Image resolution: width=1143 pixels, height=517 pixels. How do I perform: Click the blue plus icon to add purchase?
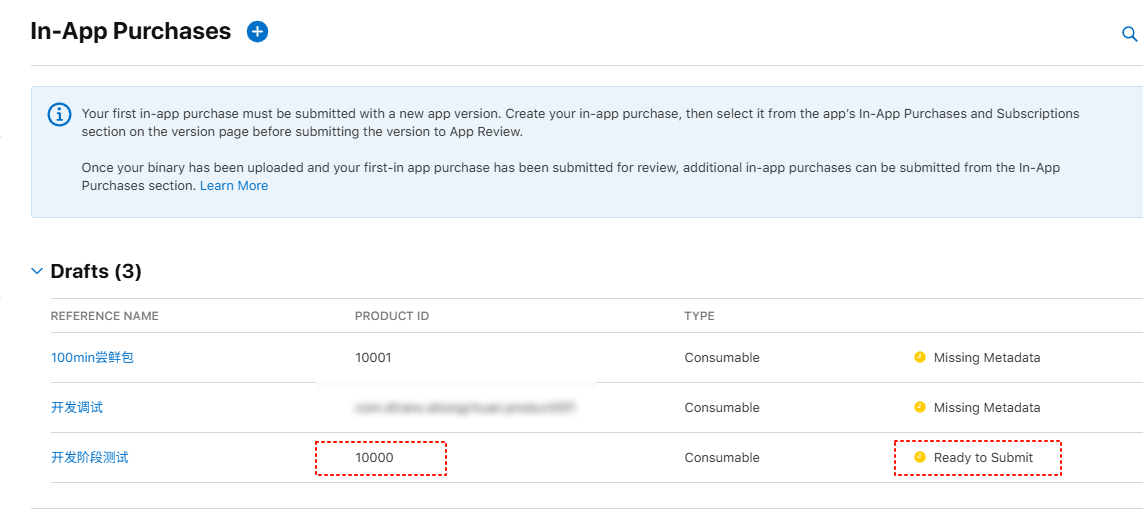tap(257, 32)
